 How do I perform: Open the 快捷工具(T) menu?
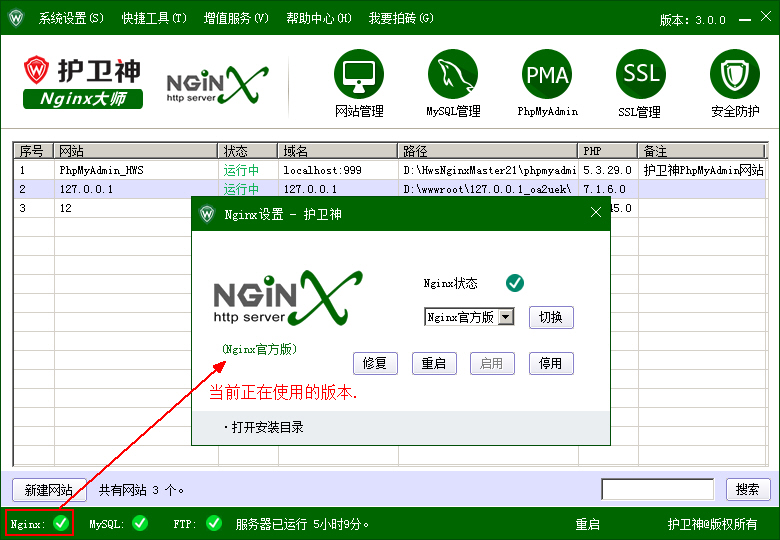154,19
